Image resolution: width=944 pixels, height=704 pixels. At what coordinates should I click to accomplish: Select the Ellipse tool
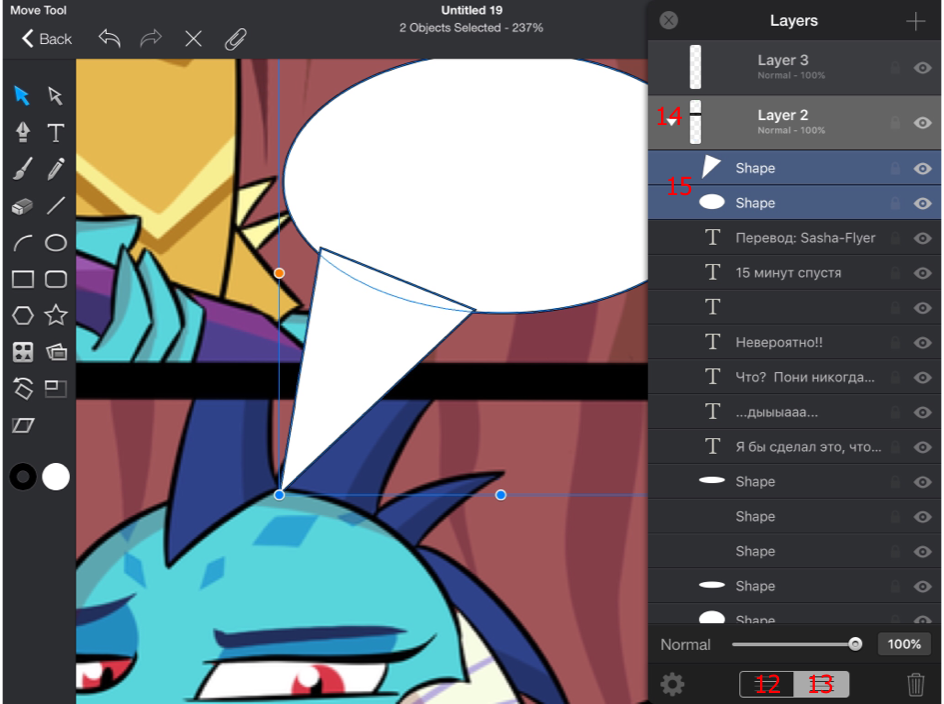[55, 243]
